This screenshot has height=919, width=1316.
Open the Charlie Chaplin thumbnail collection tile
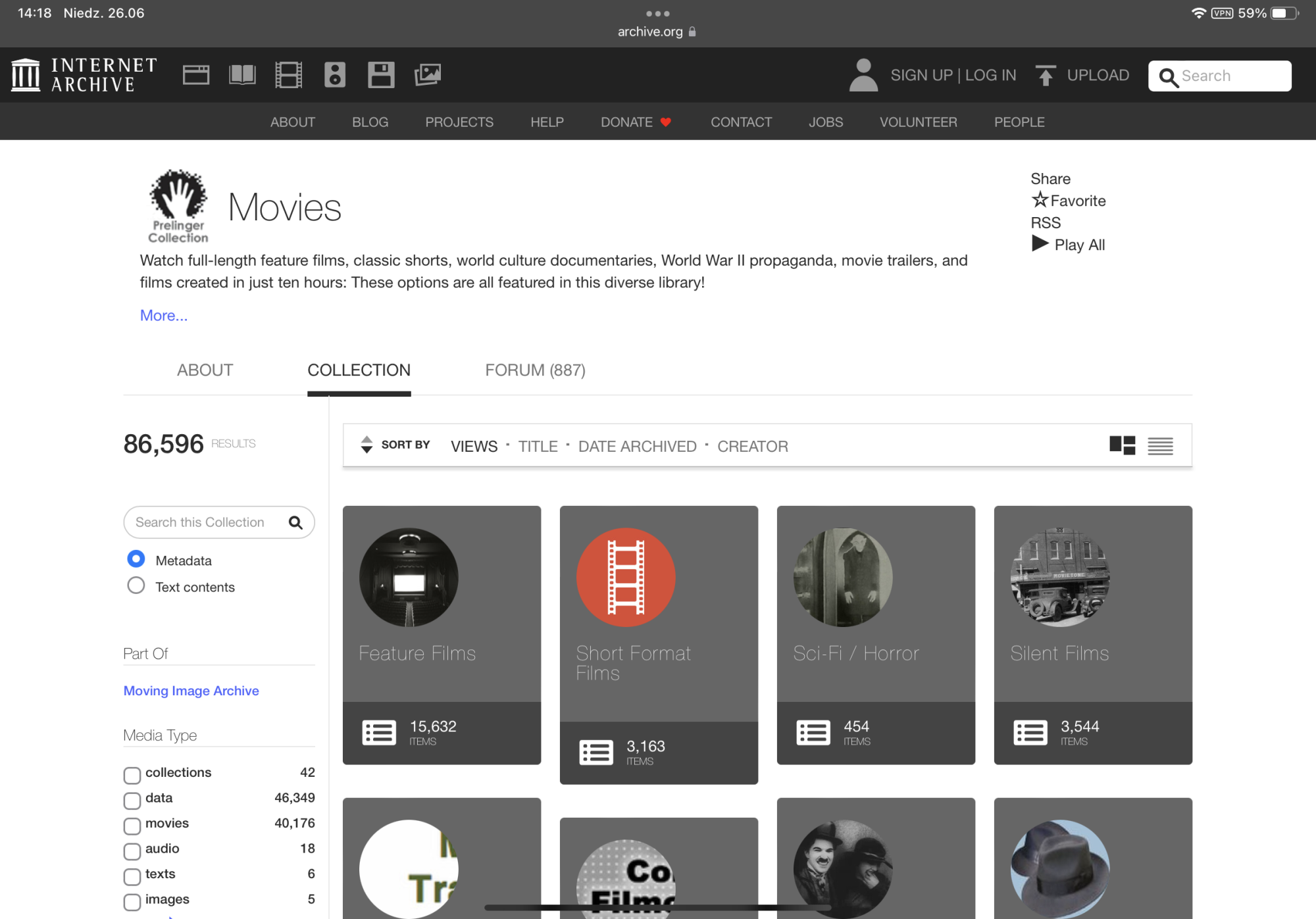click(843, 869)
